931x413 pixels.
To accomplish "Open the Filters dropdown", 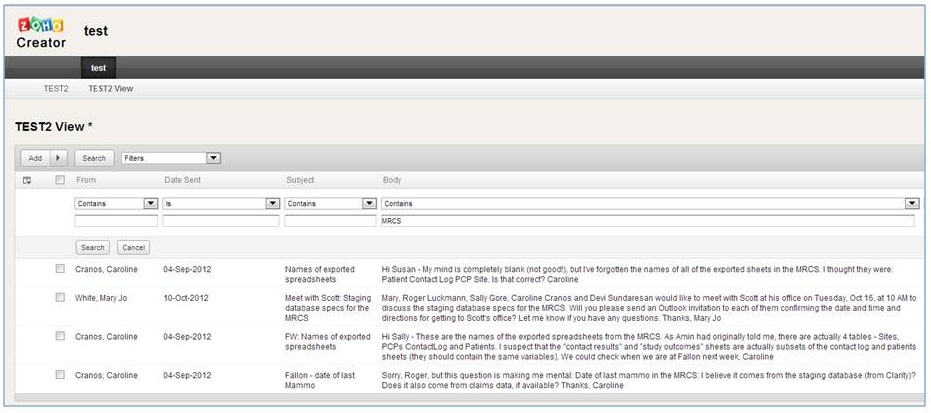I will 170,158.
